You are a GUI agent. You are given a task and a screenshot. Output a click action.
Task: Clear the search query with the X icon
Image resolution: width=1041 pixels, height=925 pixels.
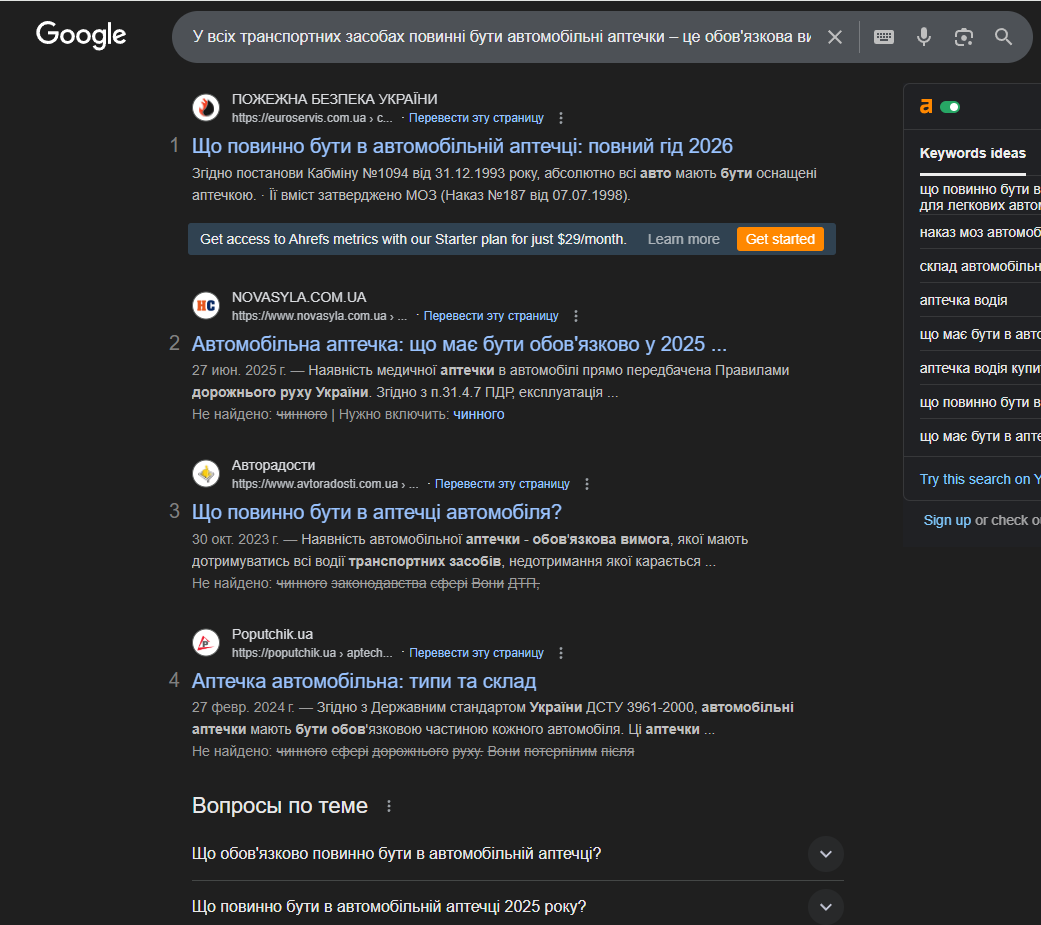[x=835, y=37]
